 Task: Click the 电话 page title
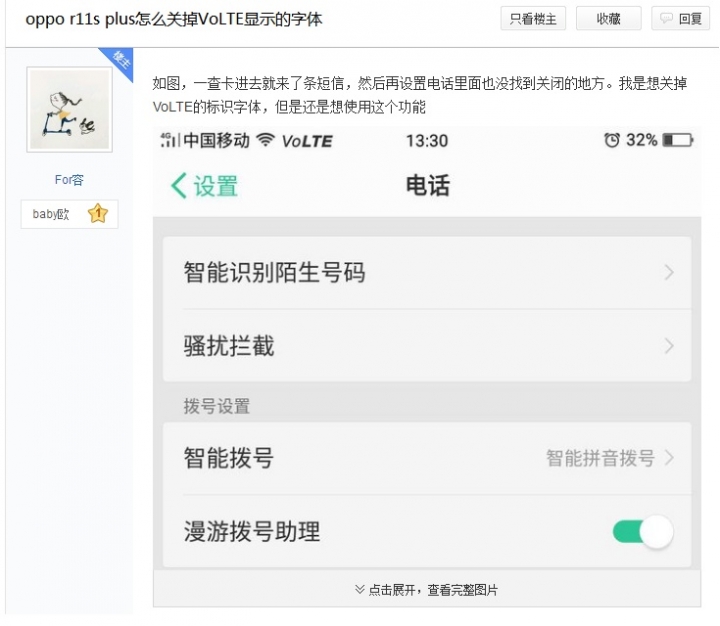[428, 186]
